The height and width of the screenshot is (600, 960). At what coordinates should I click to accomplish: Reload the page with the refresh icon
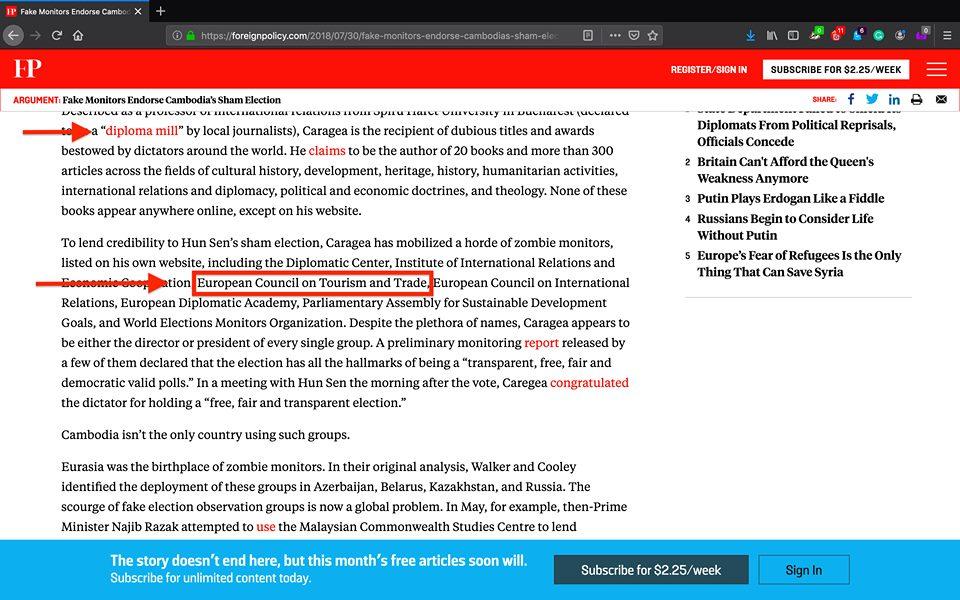(x=57, y=36)
